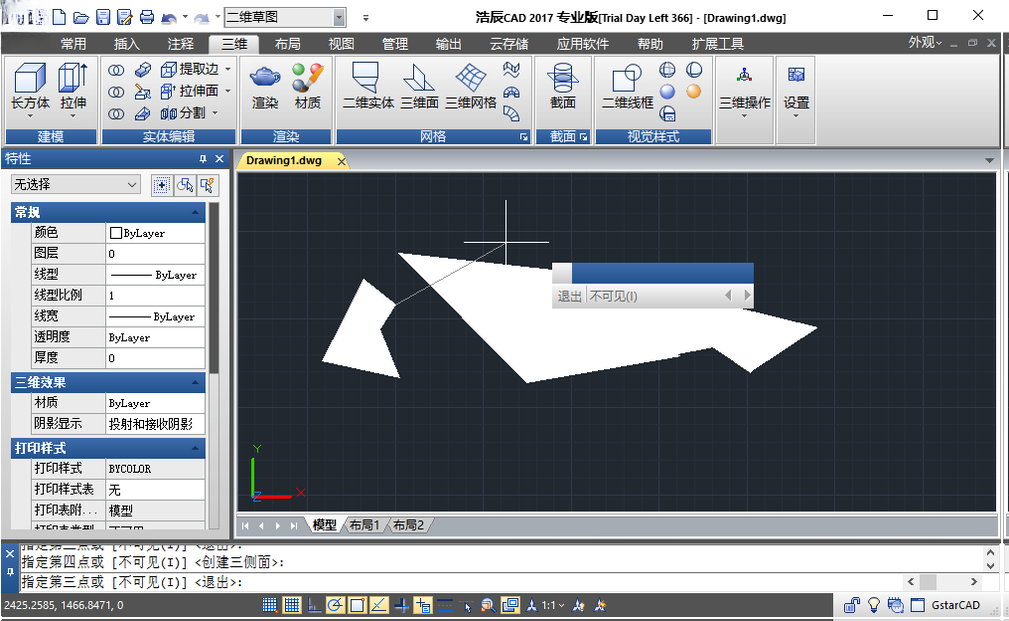
Task: Toggle object snap tracking in status bar
Action: [379, 605]
